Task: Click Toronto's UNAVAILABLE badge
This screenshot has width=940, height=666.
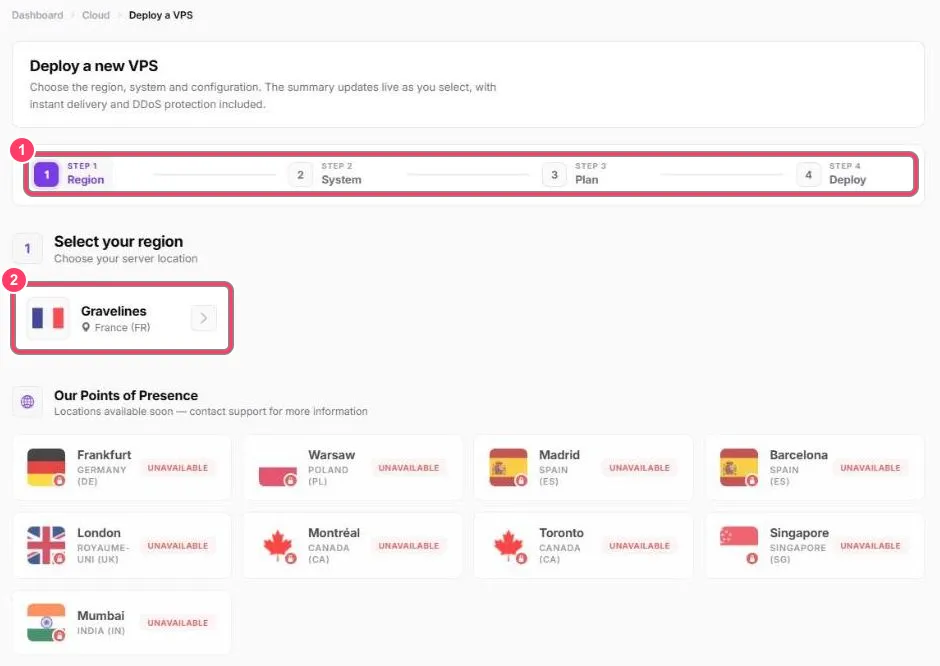Action: click(640, 546)
